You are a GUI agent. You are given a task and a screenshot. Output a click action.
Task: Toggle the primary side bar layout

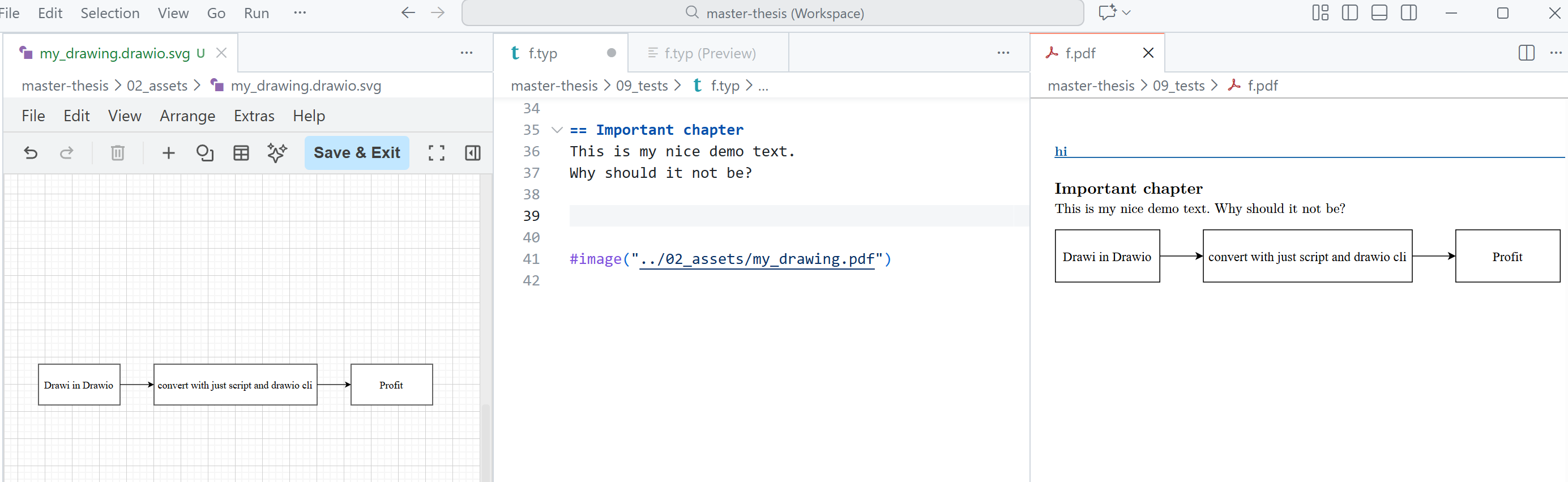pyautogui.click(x=1349, y=13)
